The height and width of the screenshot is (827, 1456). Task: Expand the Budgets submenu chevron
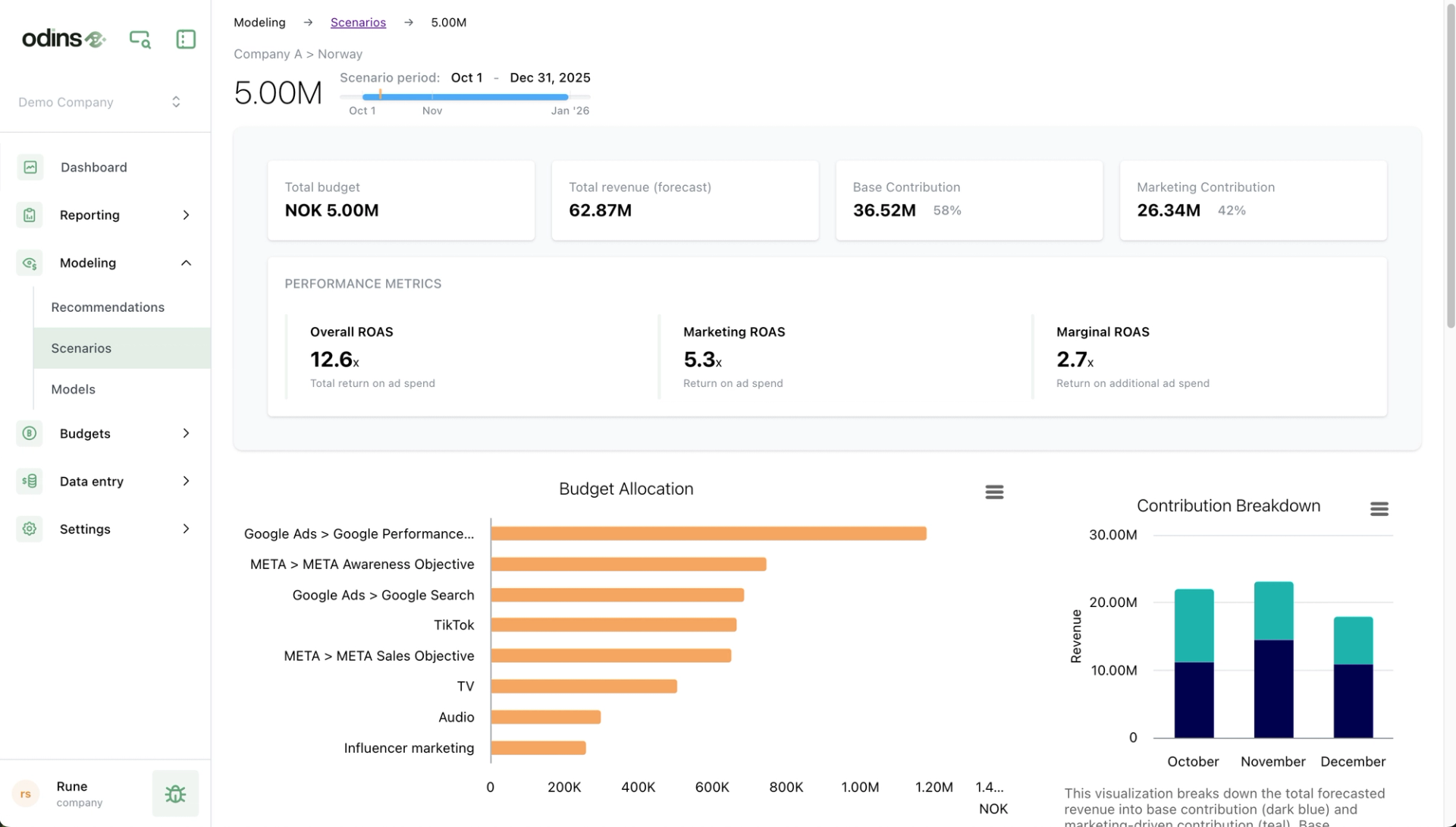(186, 433)
